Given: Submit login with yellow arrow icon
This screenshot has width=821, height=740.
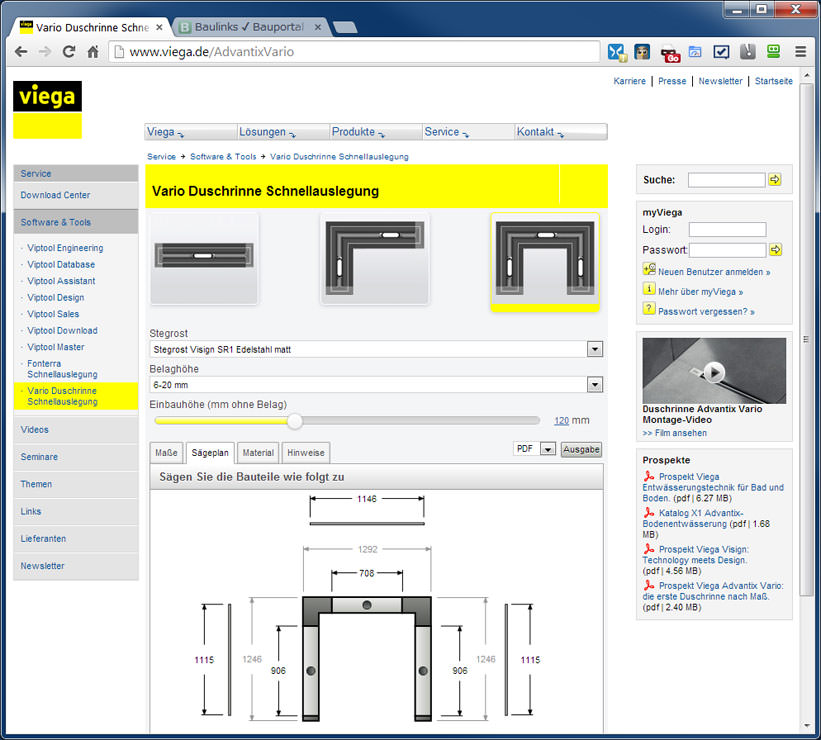Looking at the screenshot, I should [x=775, y=250].
